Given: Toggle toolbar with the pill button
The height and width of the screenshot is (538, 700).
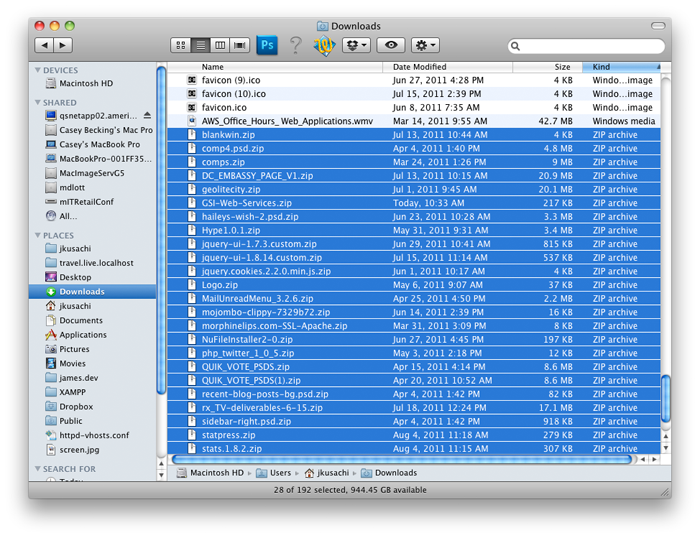Looking at the screenshot, I should pos(658,26).
